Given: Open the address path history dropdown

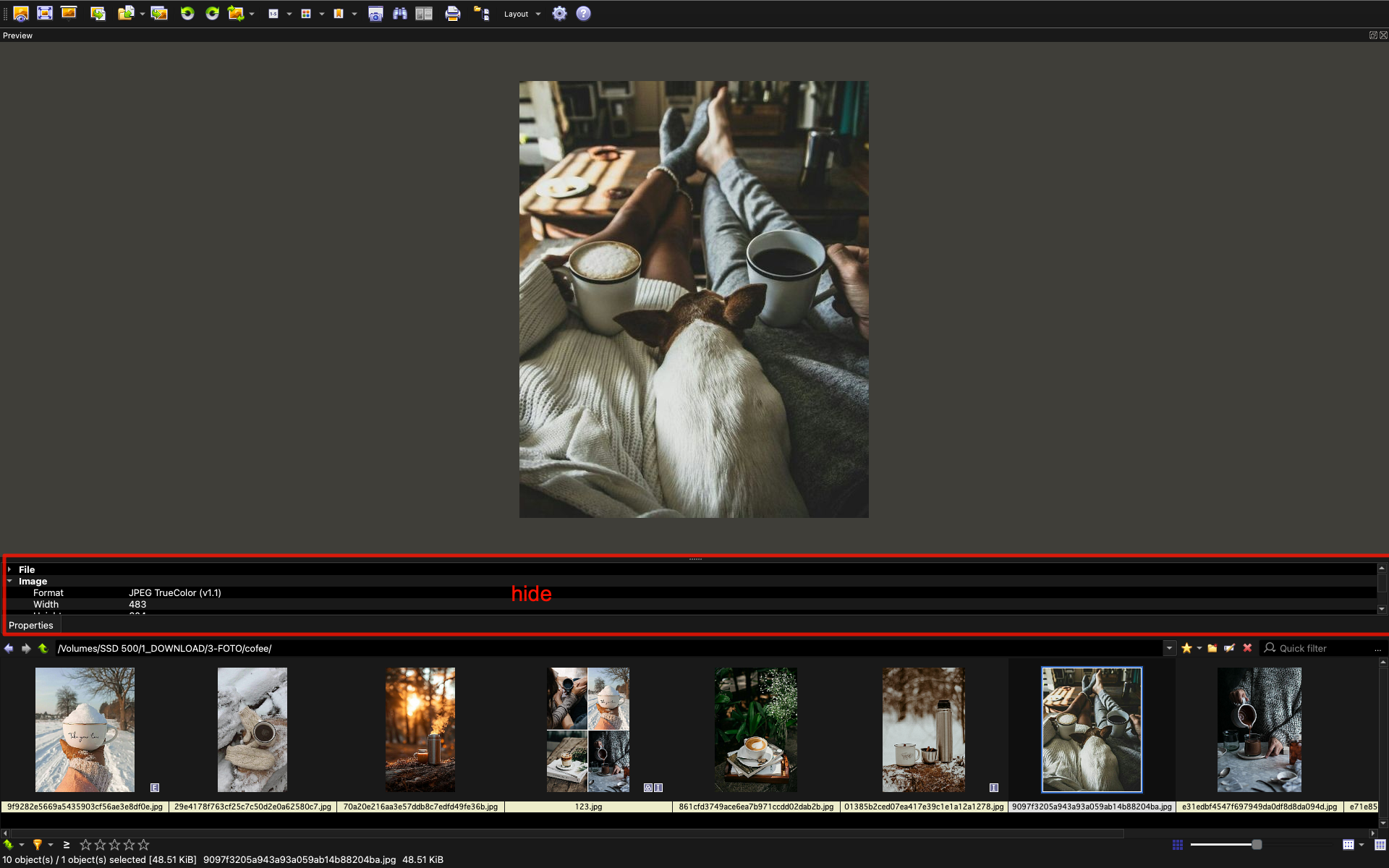Looking at the screenshot, I should click(1169, 648).
